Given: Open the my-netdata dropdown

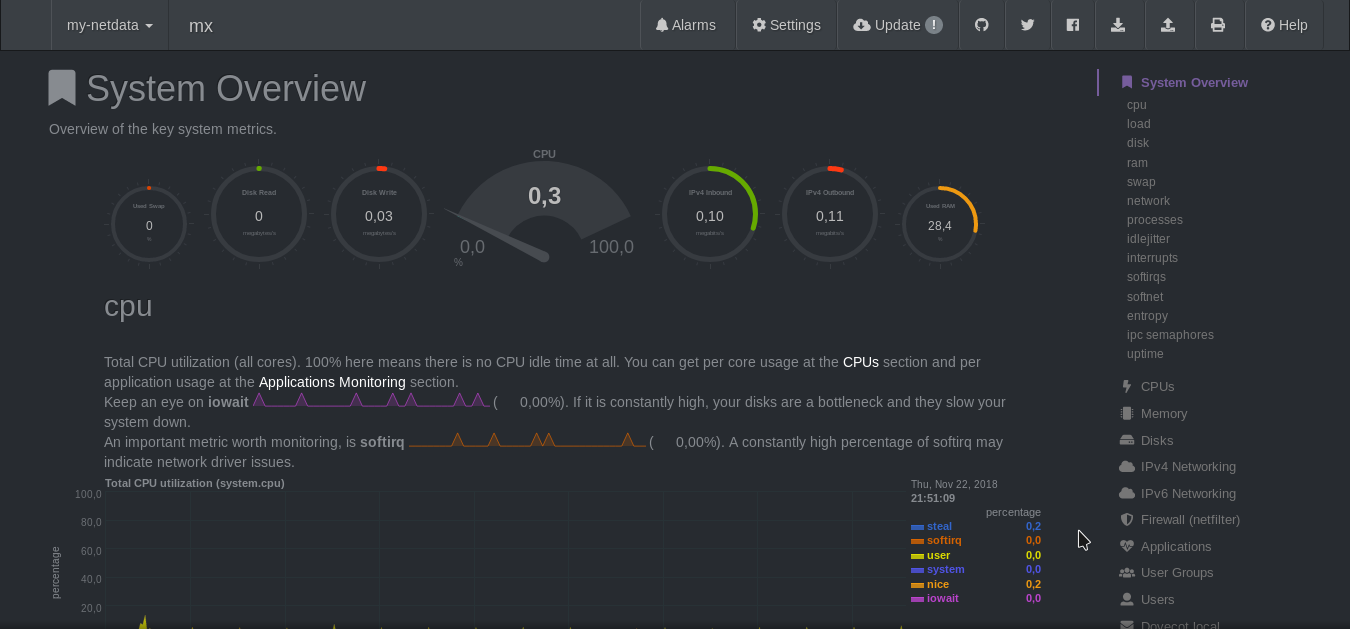Looking at the screenshot, I should [110, 25].
